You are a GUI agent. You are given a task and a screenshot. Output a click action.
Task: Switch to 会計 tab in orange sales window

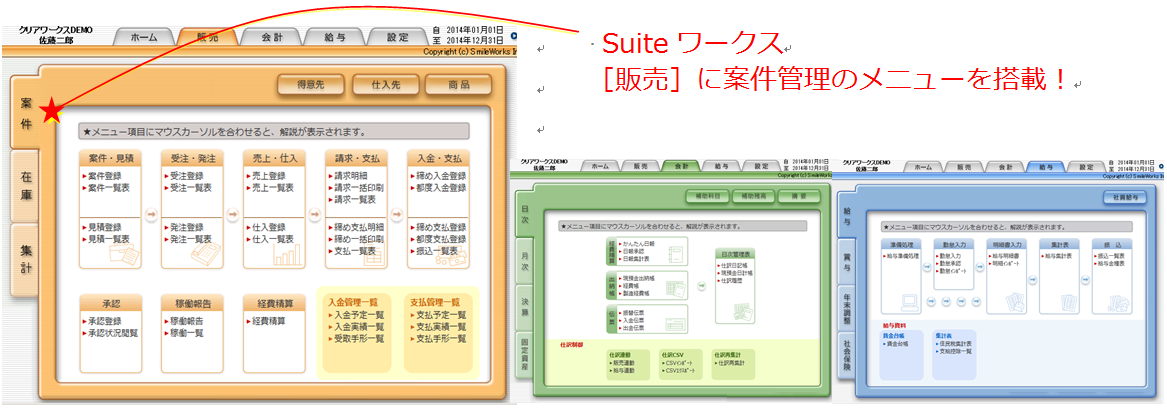273,36
